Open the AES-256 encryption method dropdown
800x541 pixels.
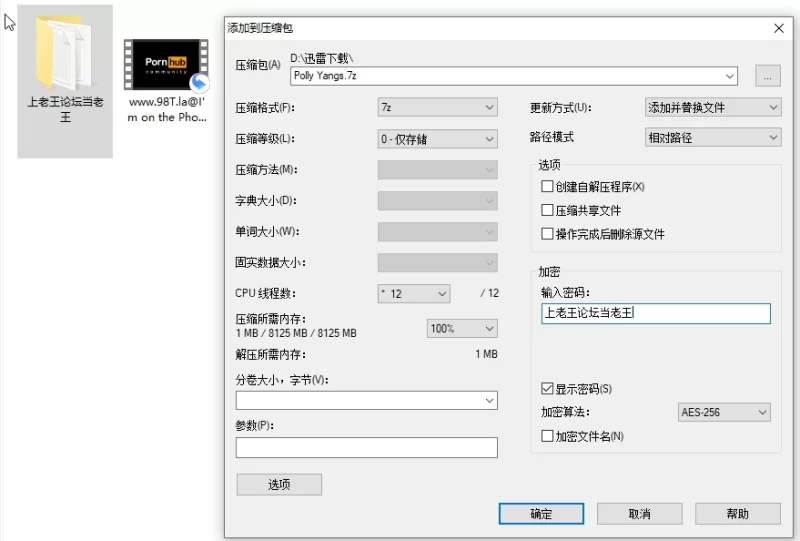724,412
